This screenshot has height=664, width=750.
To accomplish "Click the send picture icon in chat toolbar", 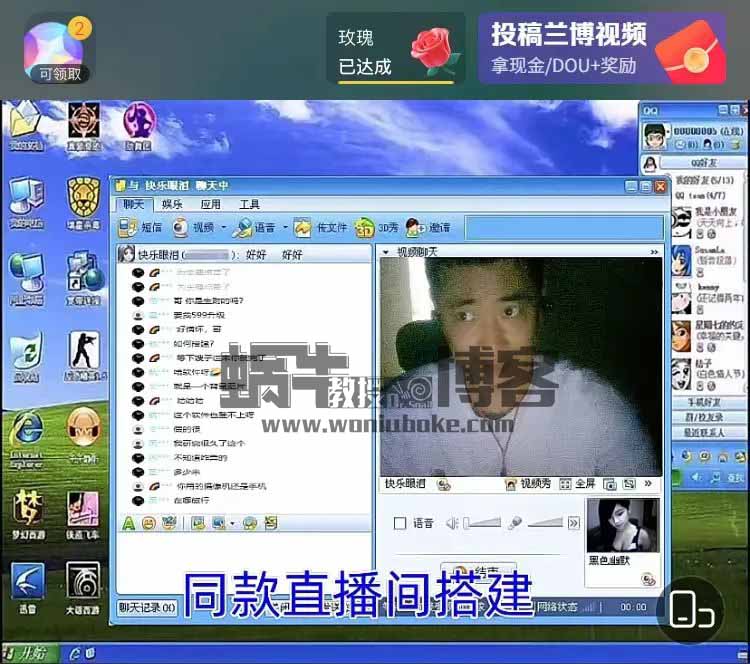I will (x=198, y=523).
